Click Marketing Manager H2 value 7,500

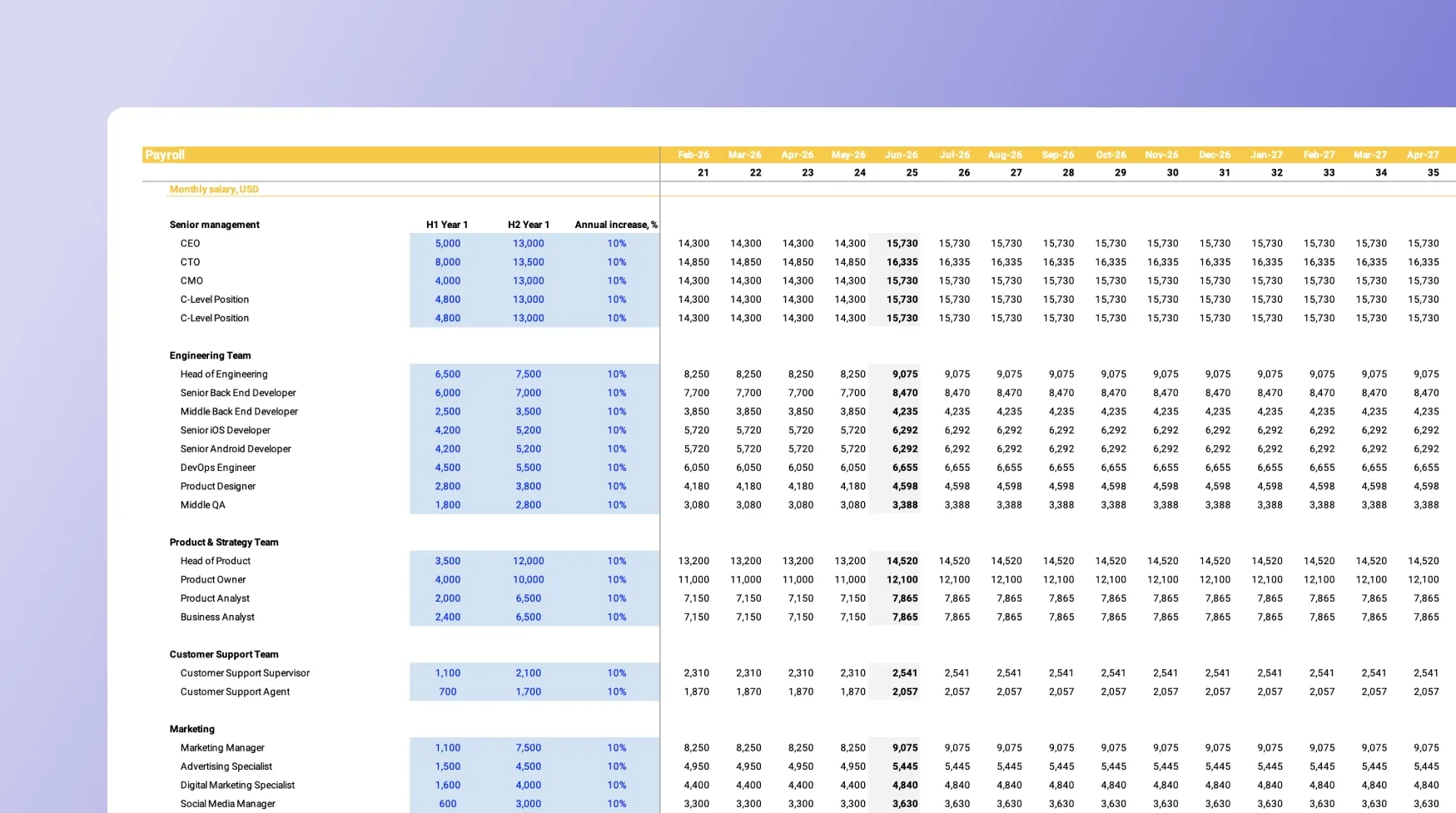(x=528, y=748)
